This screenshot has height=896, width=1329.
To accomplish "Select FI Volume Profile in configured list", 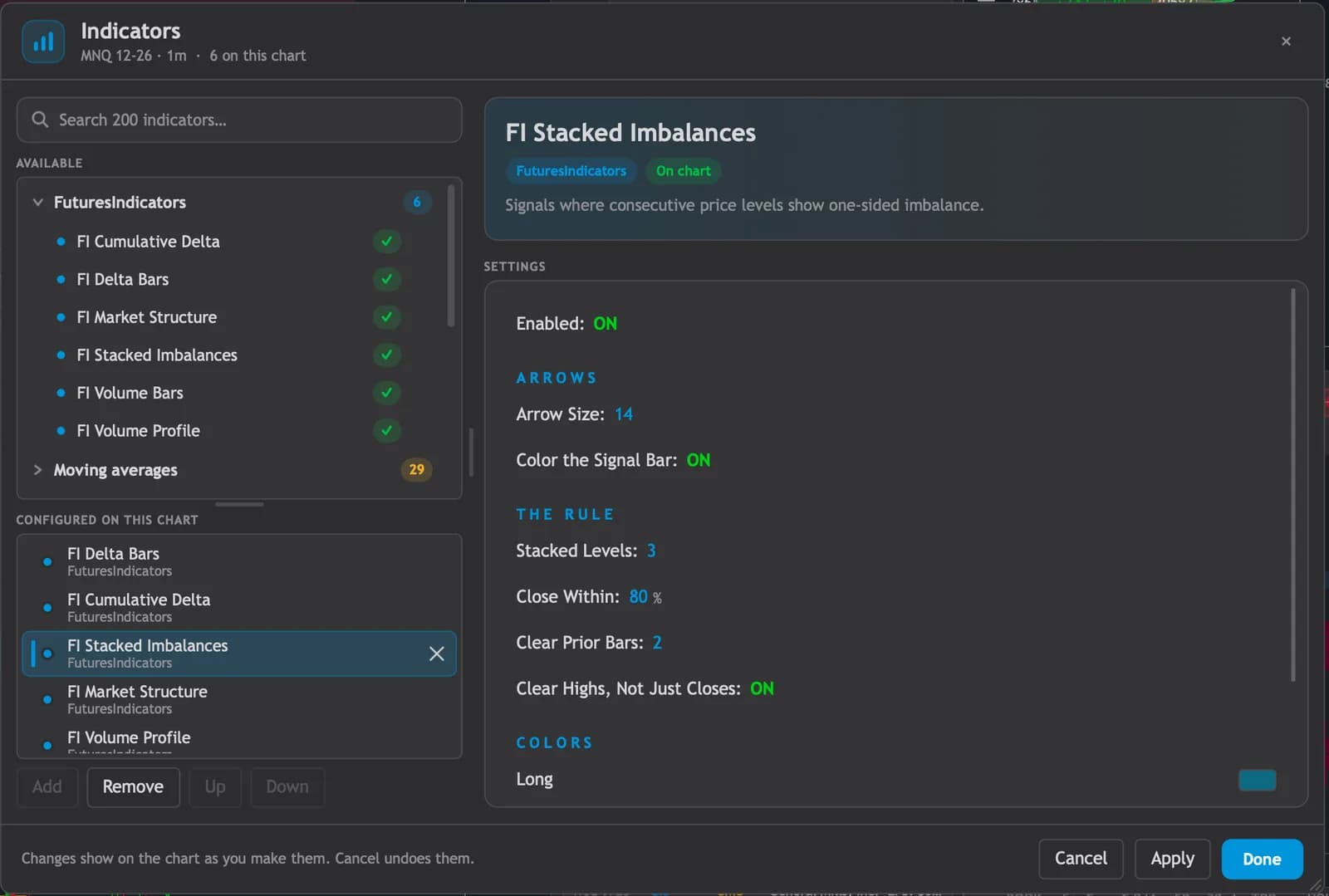I will (239, 739).
